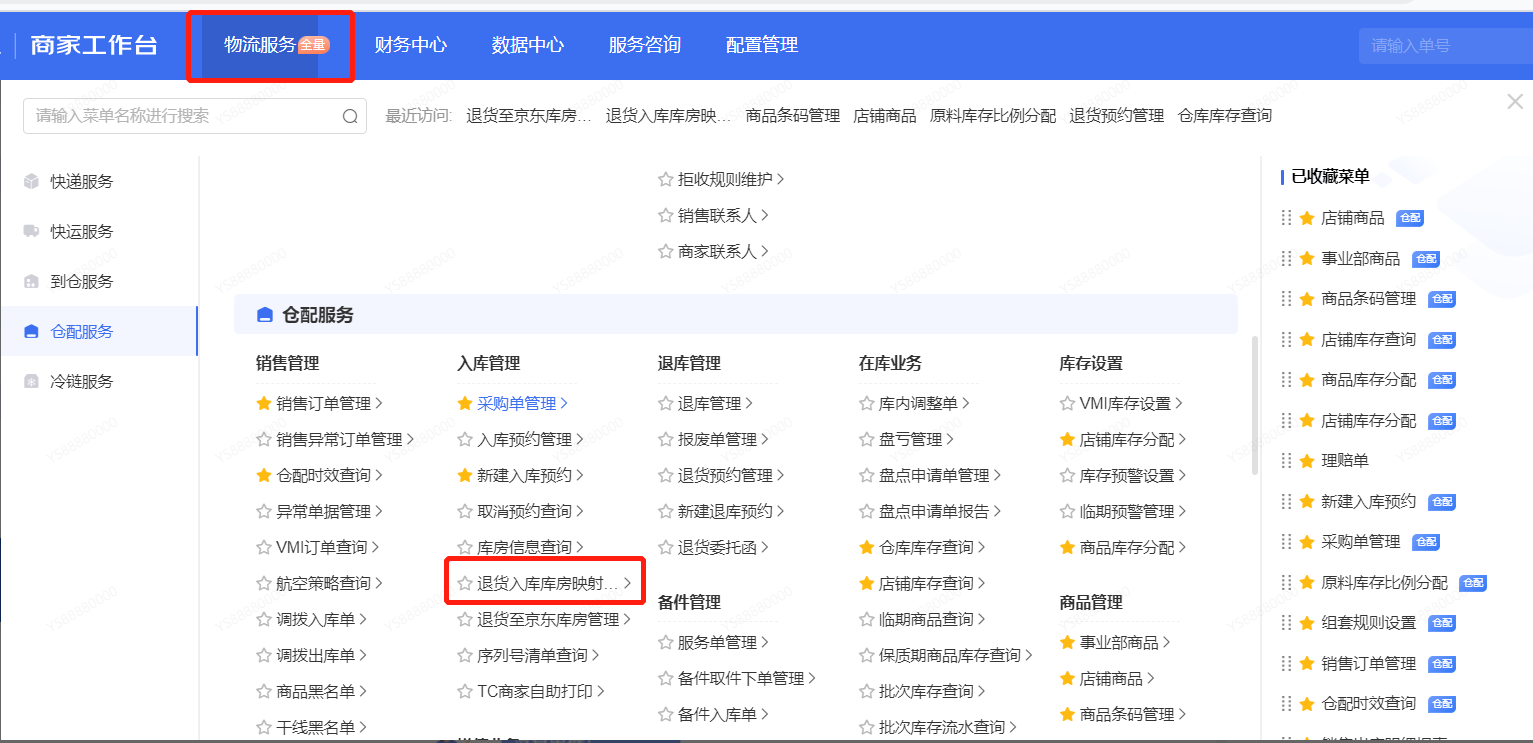Click drag handle beside favorite 采购单管理
1533x743 pixels.
tap(1286, 542)
